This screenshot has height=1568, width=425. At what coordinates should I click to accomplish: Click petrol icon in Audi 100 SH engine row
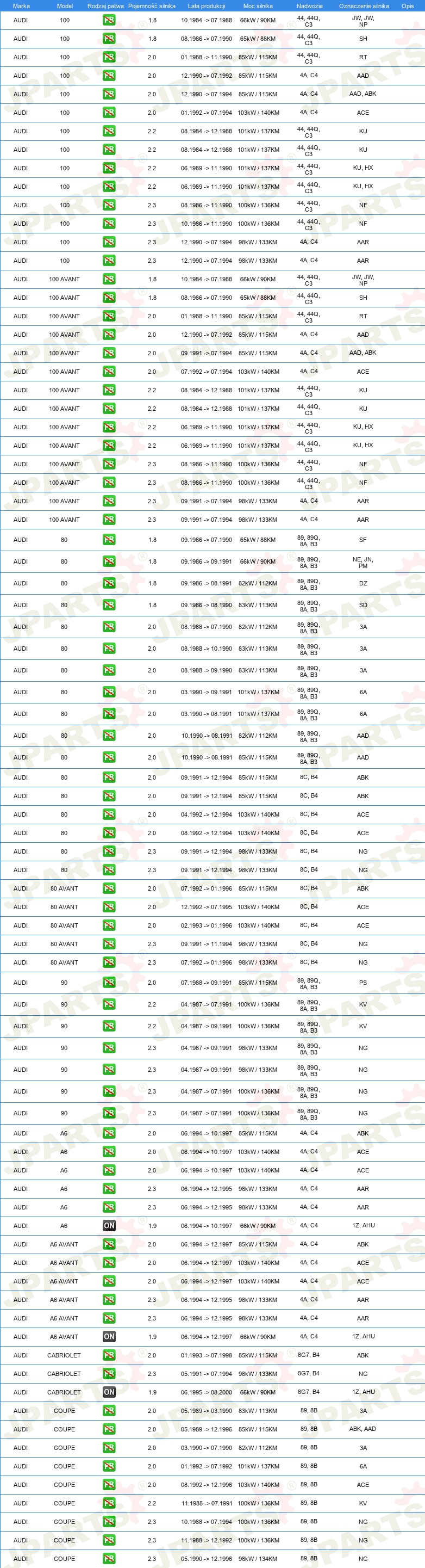click(109, 38)
